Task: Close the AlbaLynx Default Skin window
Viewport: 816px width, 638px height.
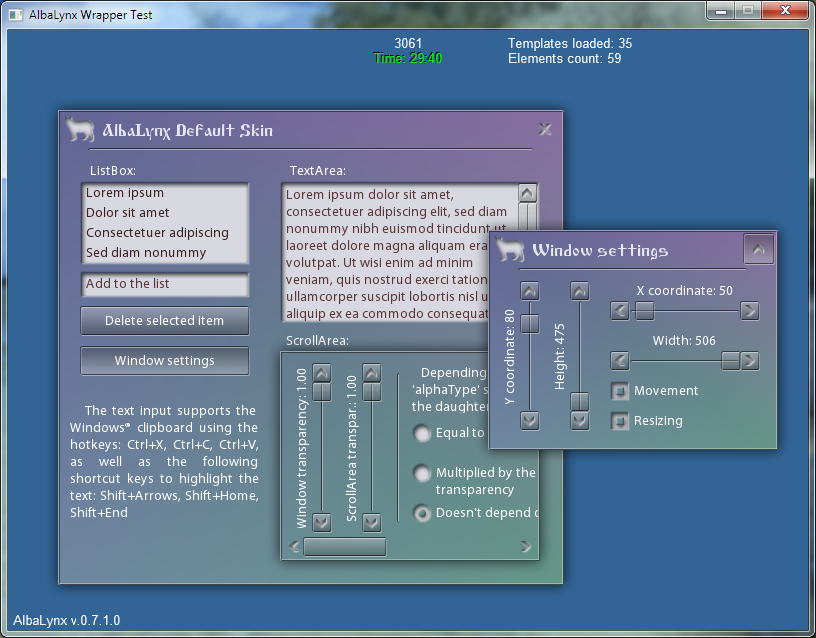Action: (x=545, y=129)
